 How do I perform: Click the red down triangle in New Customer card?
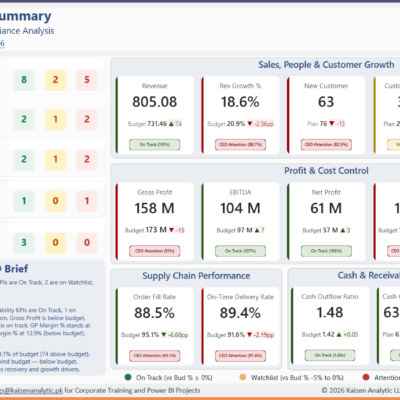[332, 124]
